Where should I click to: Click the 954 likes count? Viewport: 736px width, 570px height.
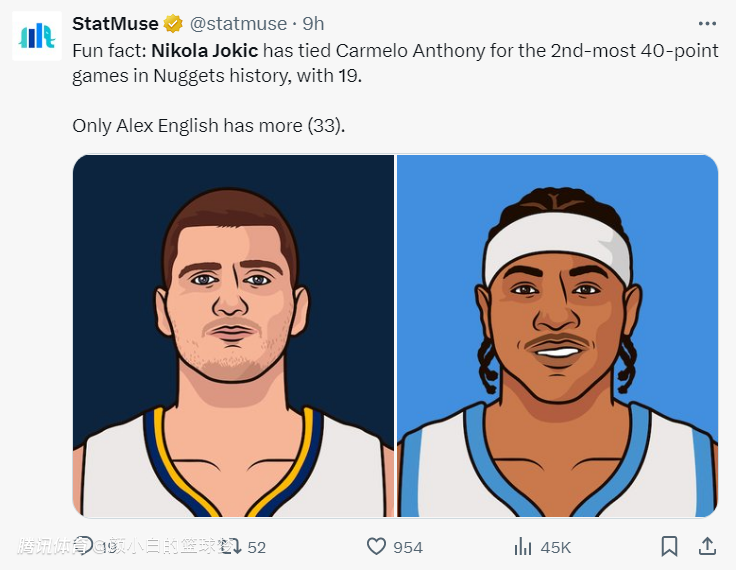point(408,547)
